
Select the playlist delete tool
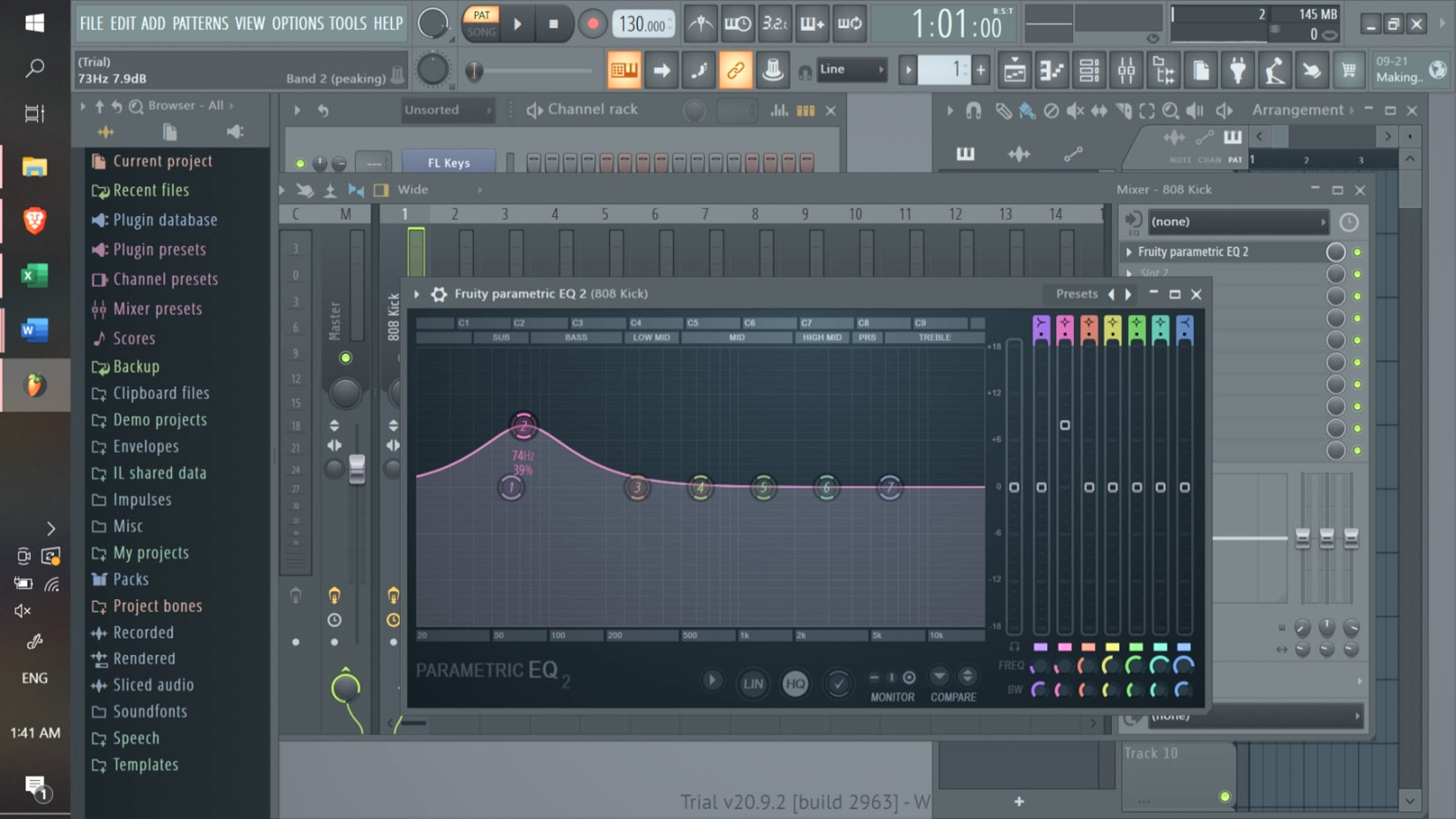pyautogui.click(x=1051, y=110)
